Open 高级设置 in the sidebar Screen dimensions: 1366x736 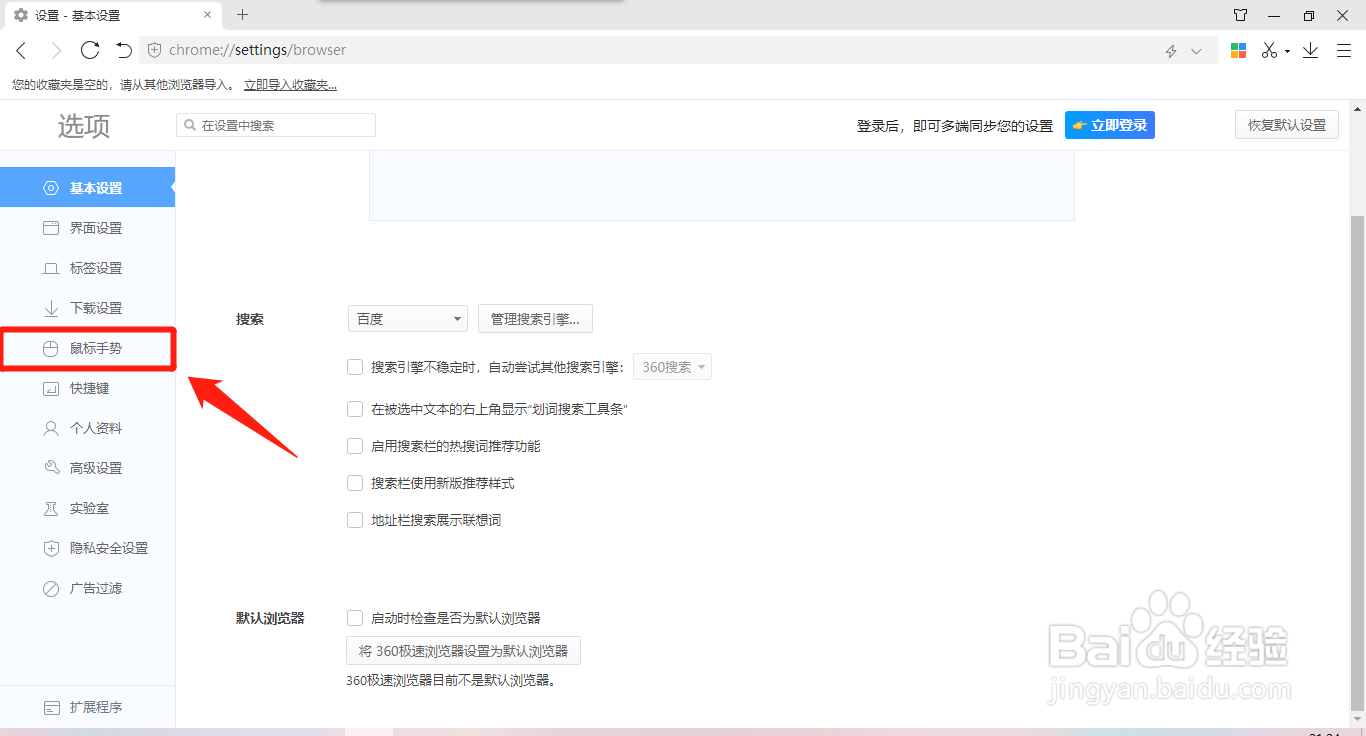(87, 468)
